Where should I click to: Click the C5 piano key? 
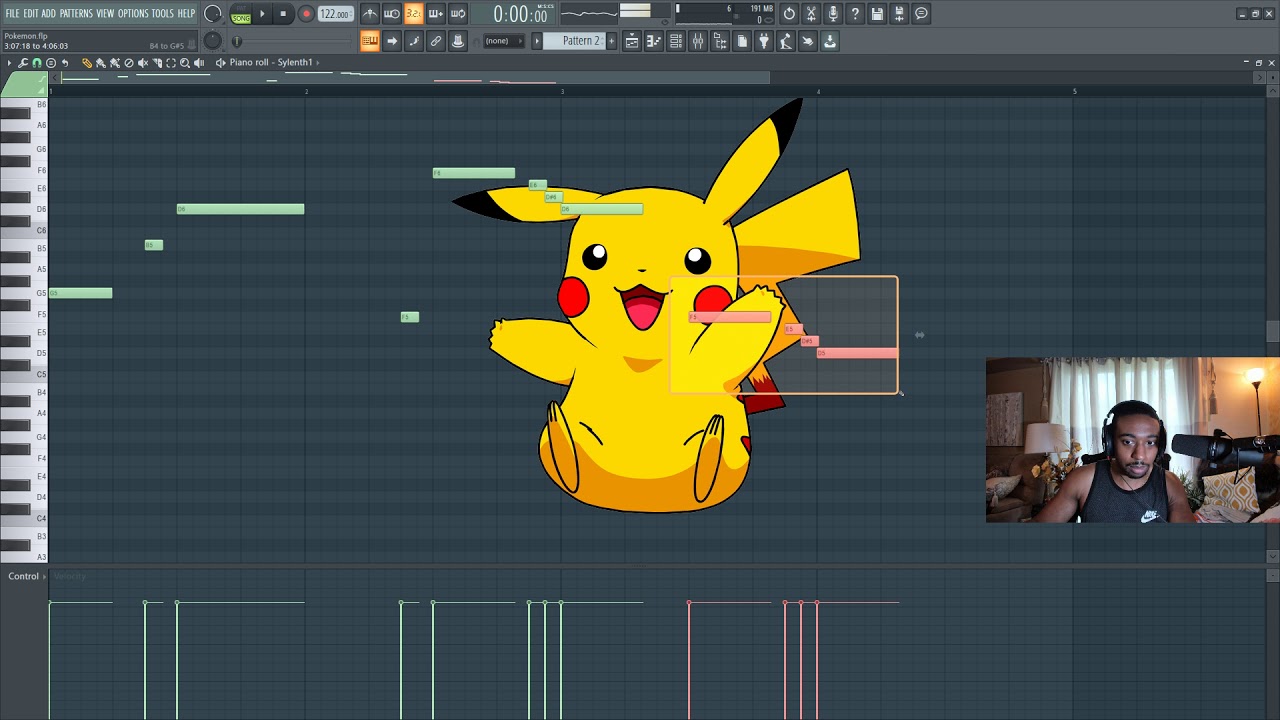click(24, 374)
